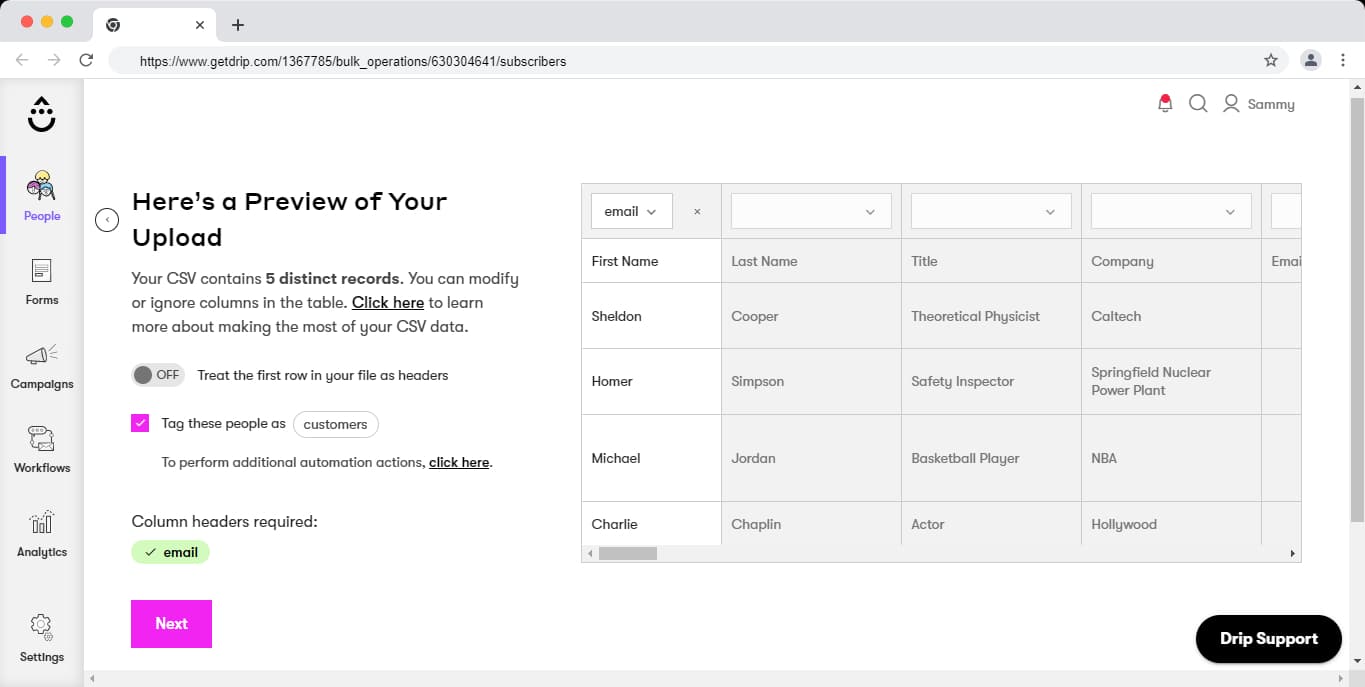Click the table horizontal scrollbar thumb
The width and height of the screenshot is (1365, 687).
[x=628, y=553]
